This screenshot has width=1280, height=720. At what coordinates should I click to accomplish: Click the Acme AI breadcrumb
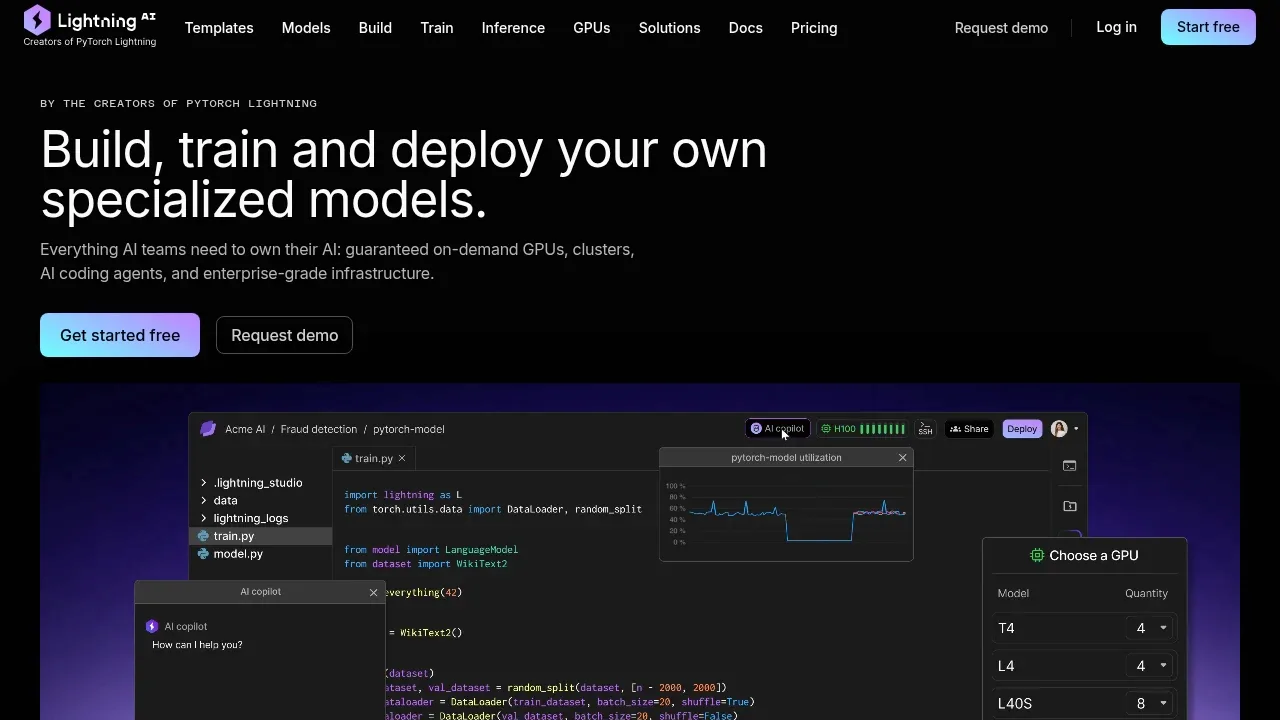(245, 429)
